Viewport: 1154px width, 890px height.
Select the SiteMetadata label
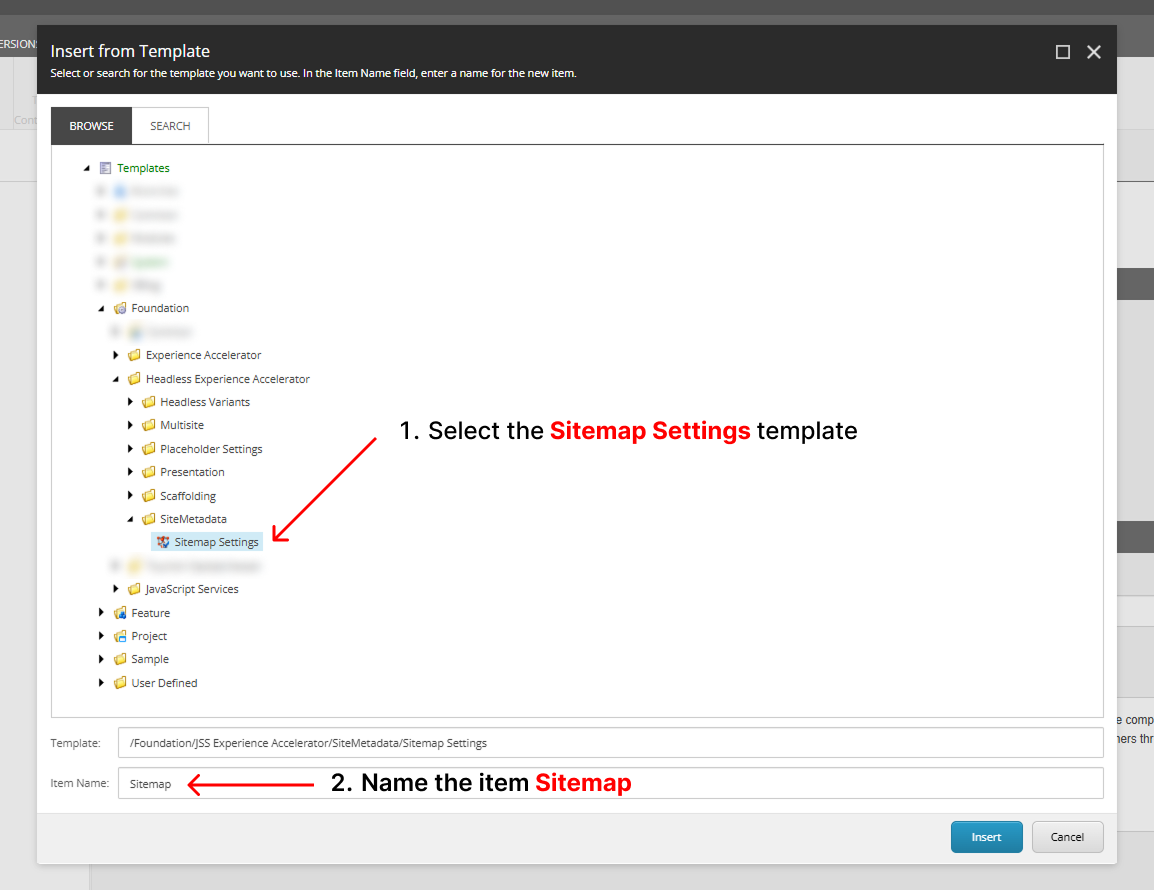(x=194, y=519)
